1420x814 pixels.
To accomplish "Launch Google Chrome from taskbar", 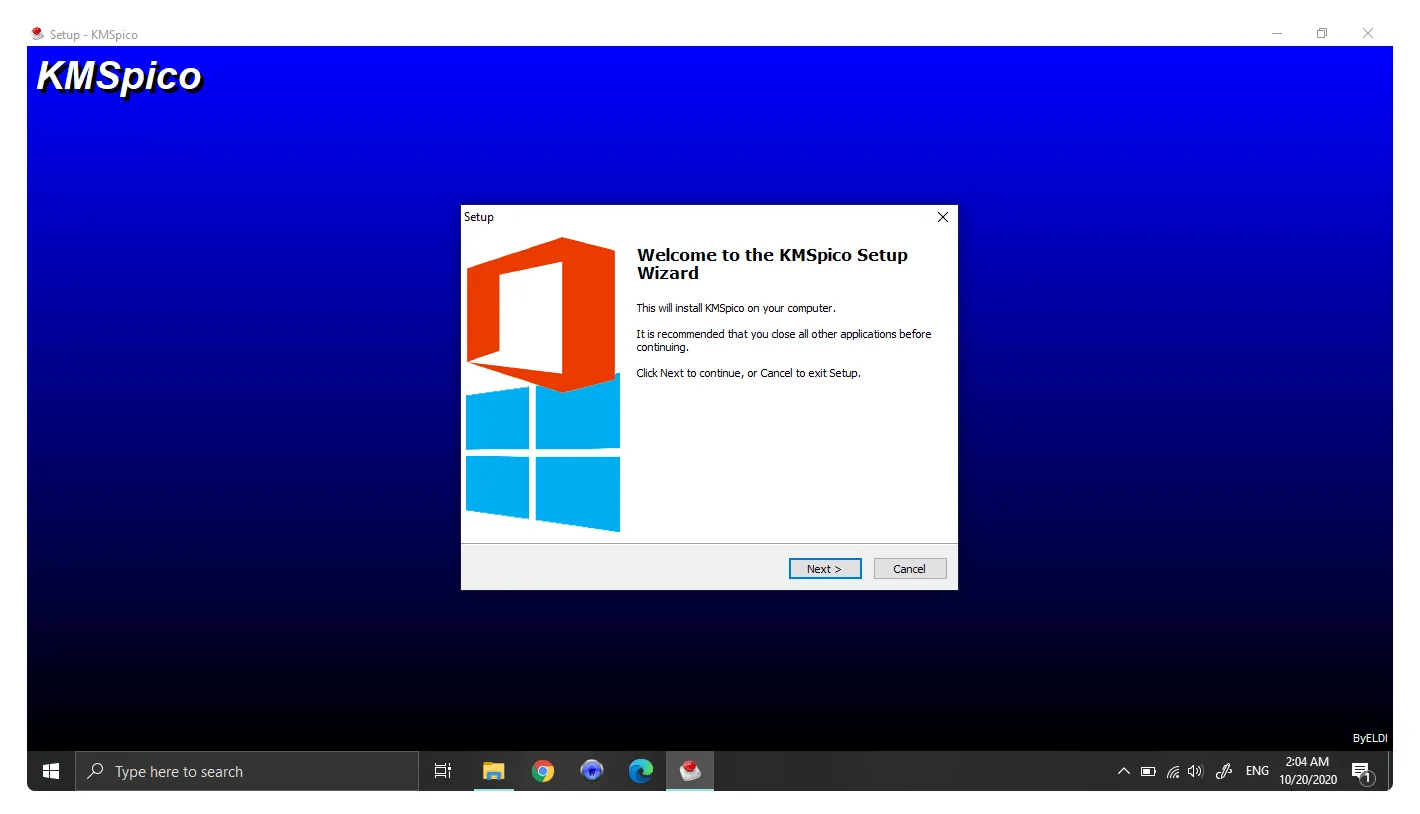I will tap(543, 771).
